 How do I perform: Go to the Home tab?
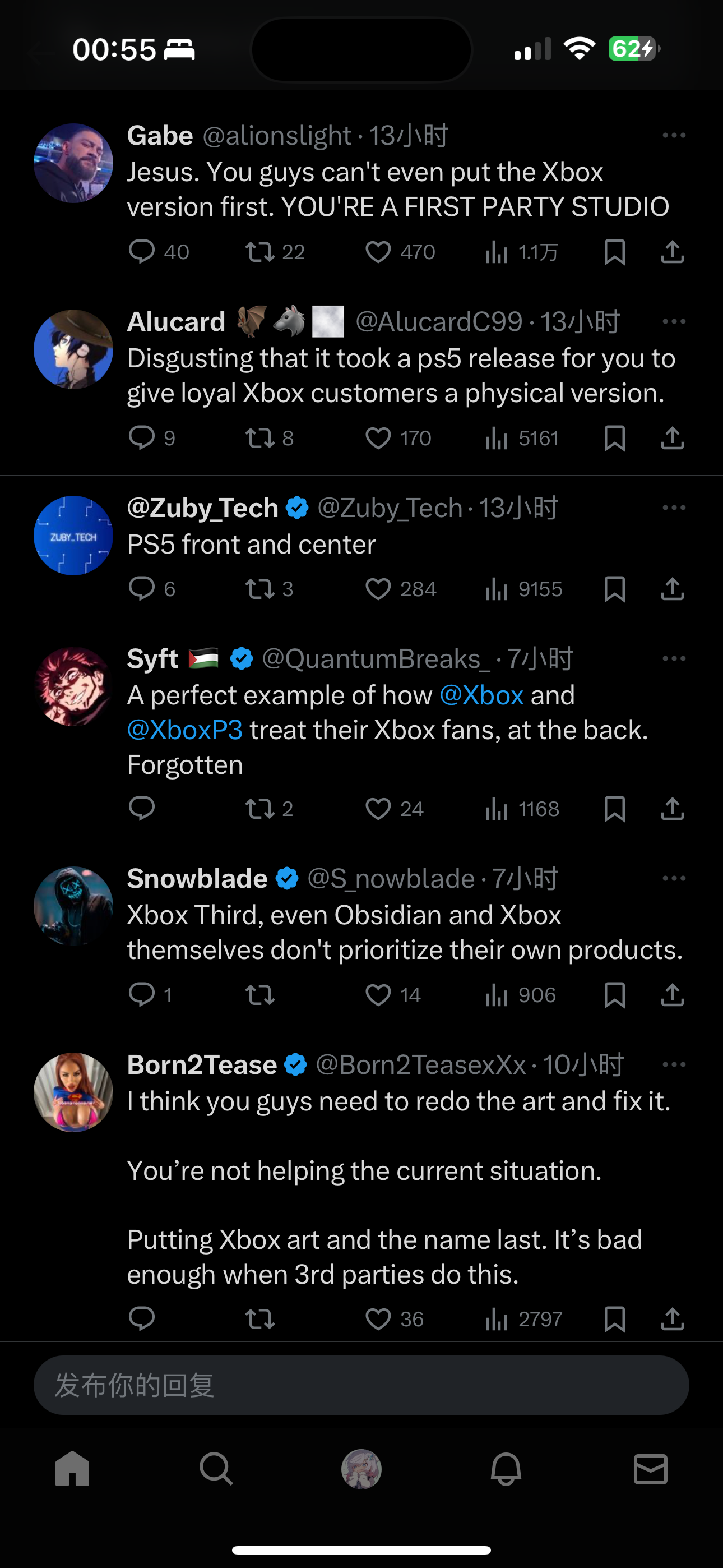click(72, 1469)
